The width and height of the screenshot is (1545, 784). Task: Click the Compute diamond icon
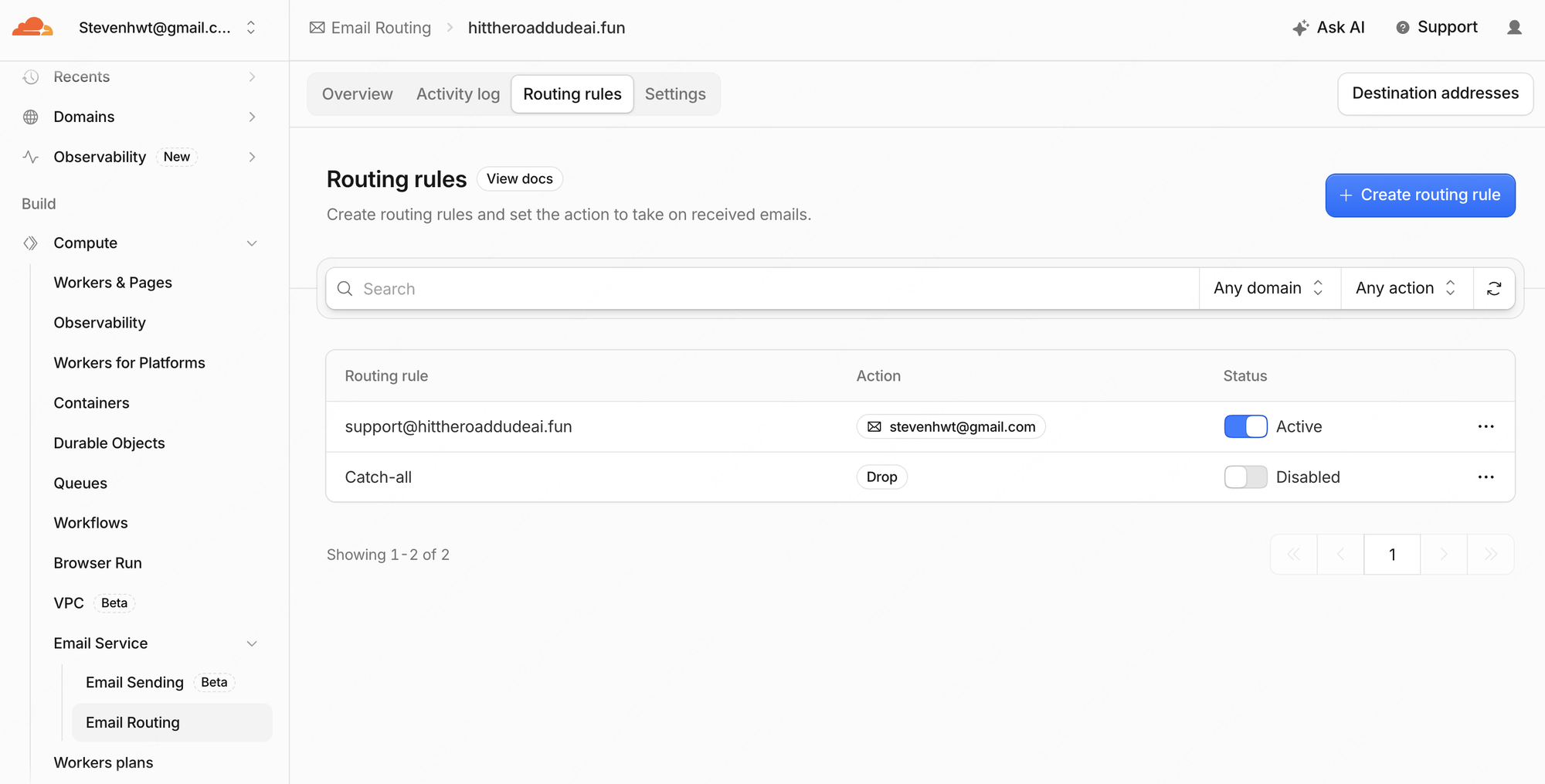tap(31, 243)
